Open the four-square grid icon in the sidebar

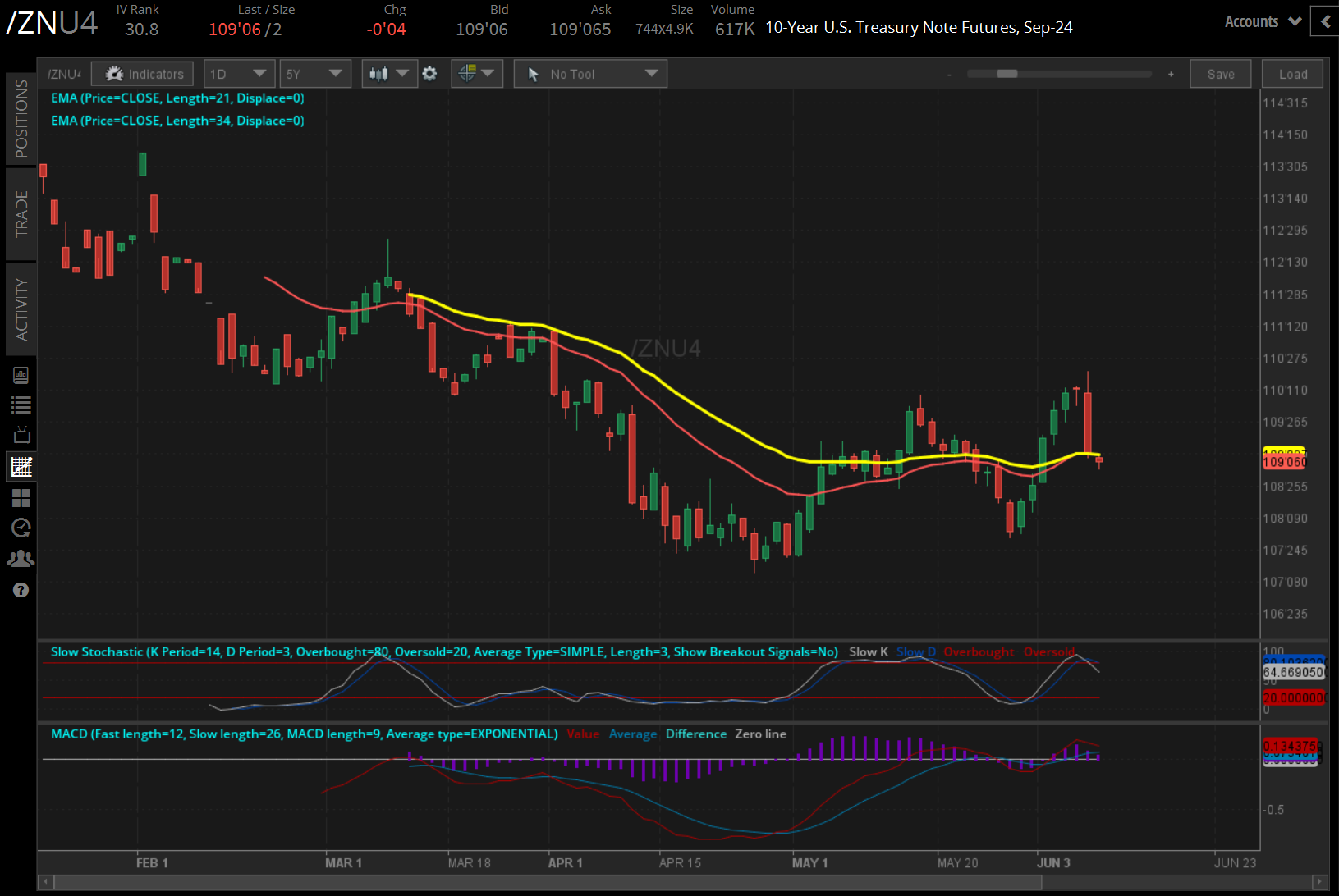(x=21, y=498)
